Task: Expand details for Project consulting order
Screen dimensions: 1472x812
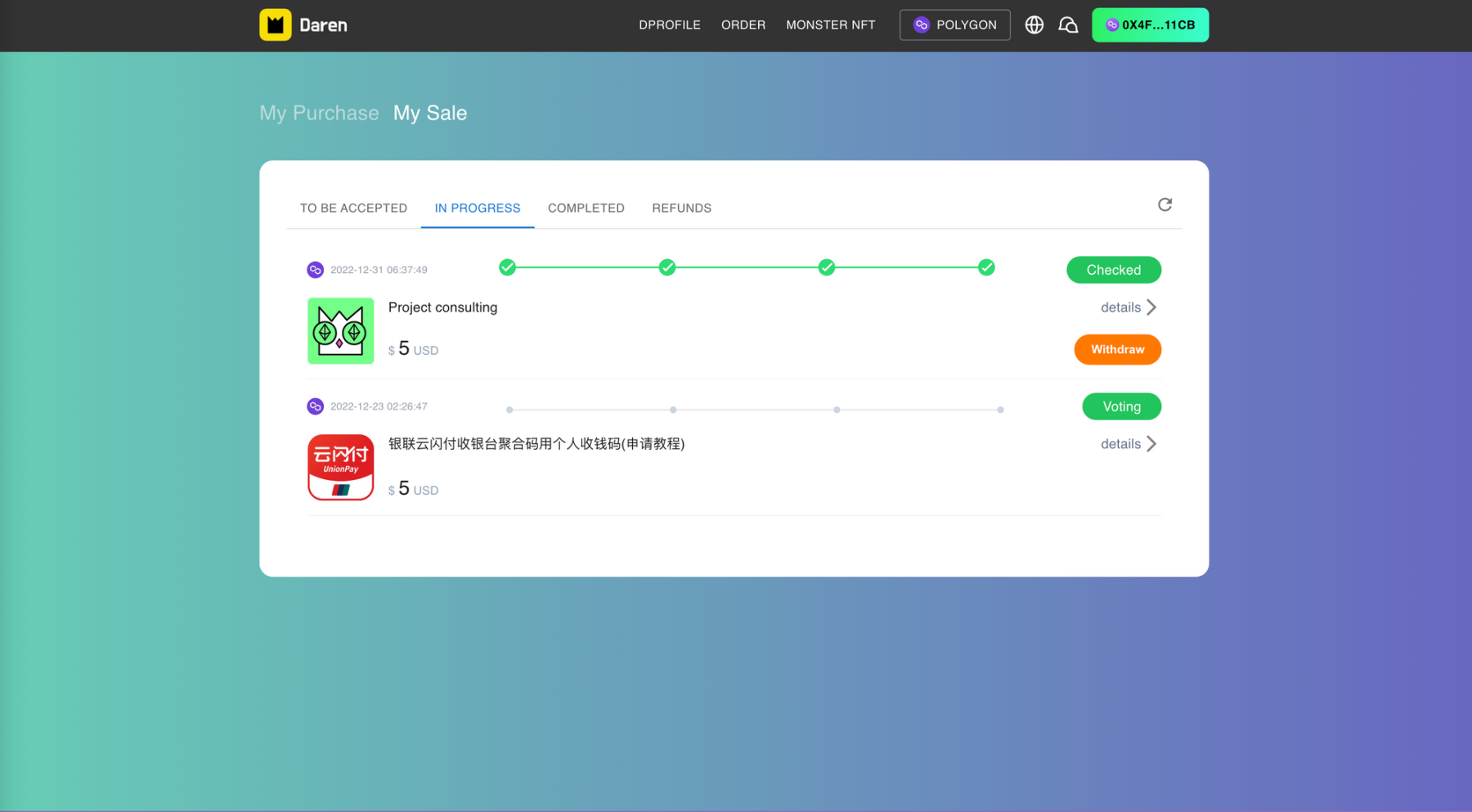Action: click(x=1129, y=307)
